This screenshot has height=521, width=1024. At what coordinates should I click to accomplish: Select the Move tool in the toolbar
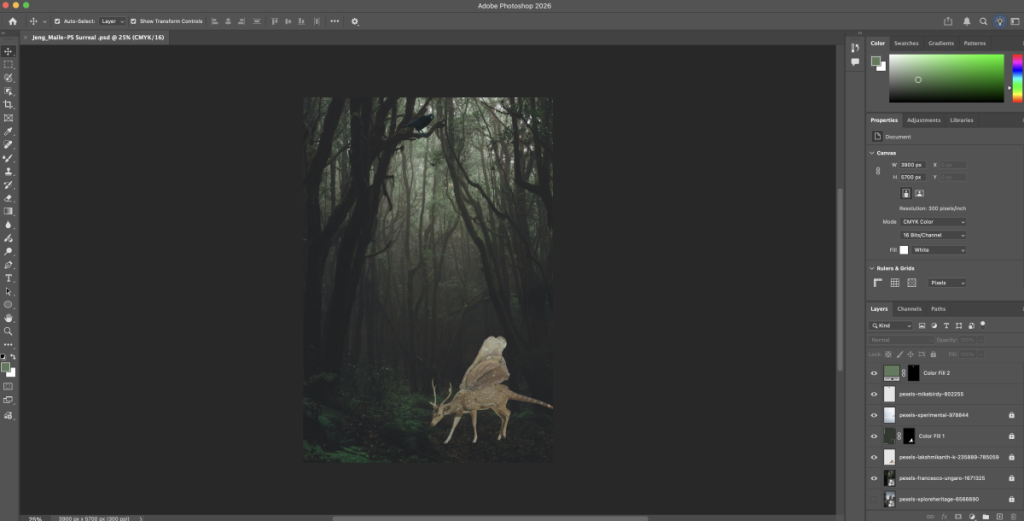pyautogui.click(x=8, y=51)
